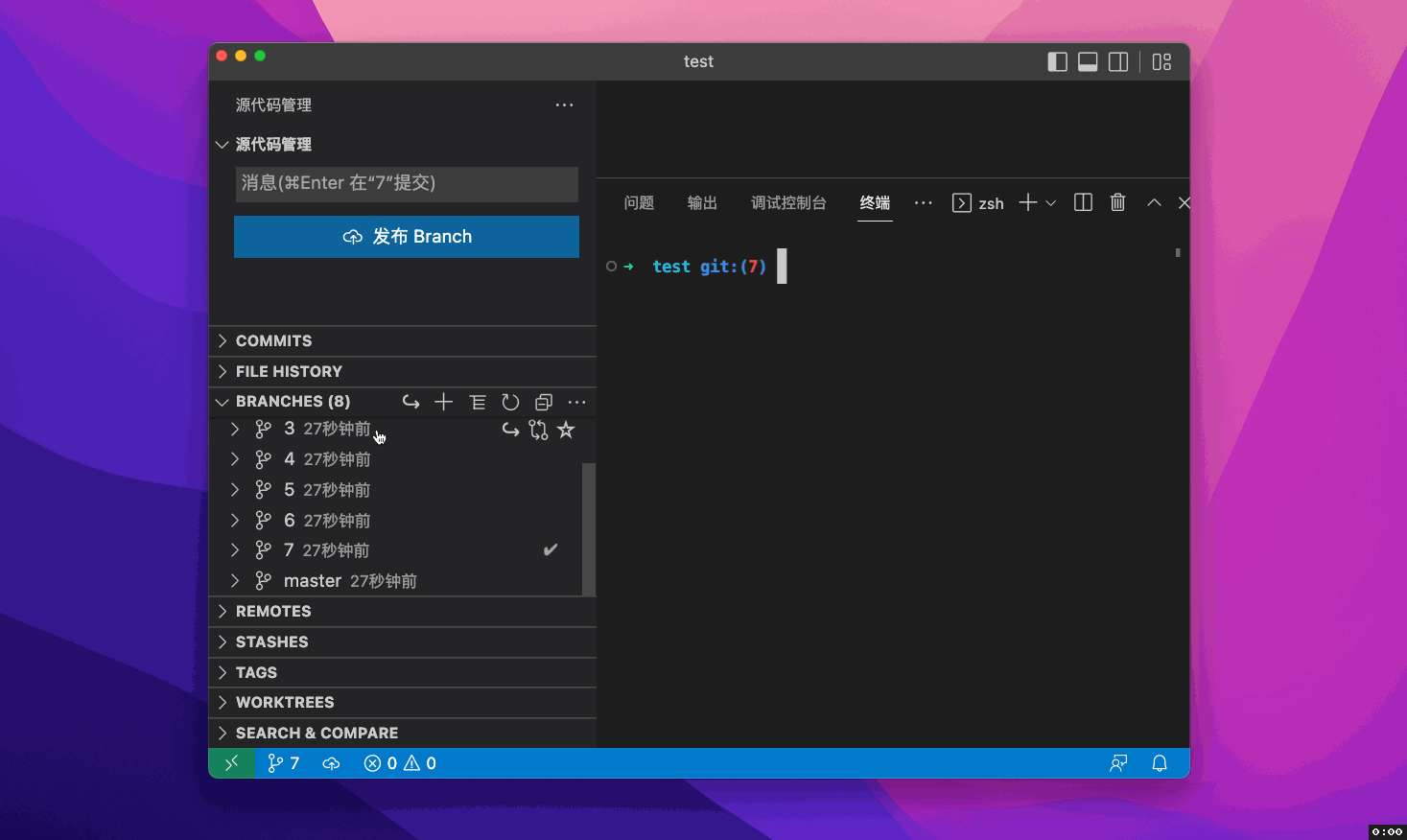Open the notifications bell in status bar
This screenshot has height=840, width=1407.
[1160, 763]
